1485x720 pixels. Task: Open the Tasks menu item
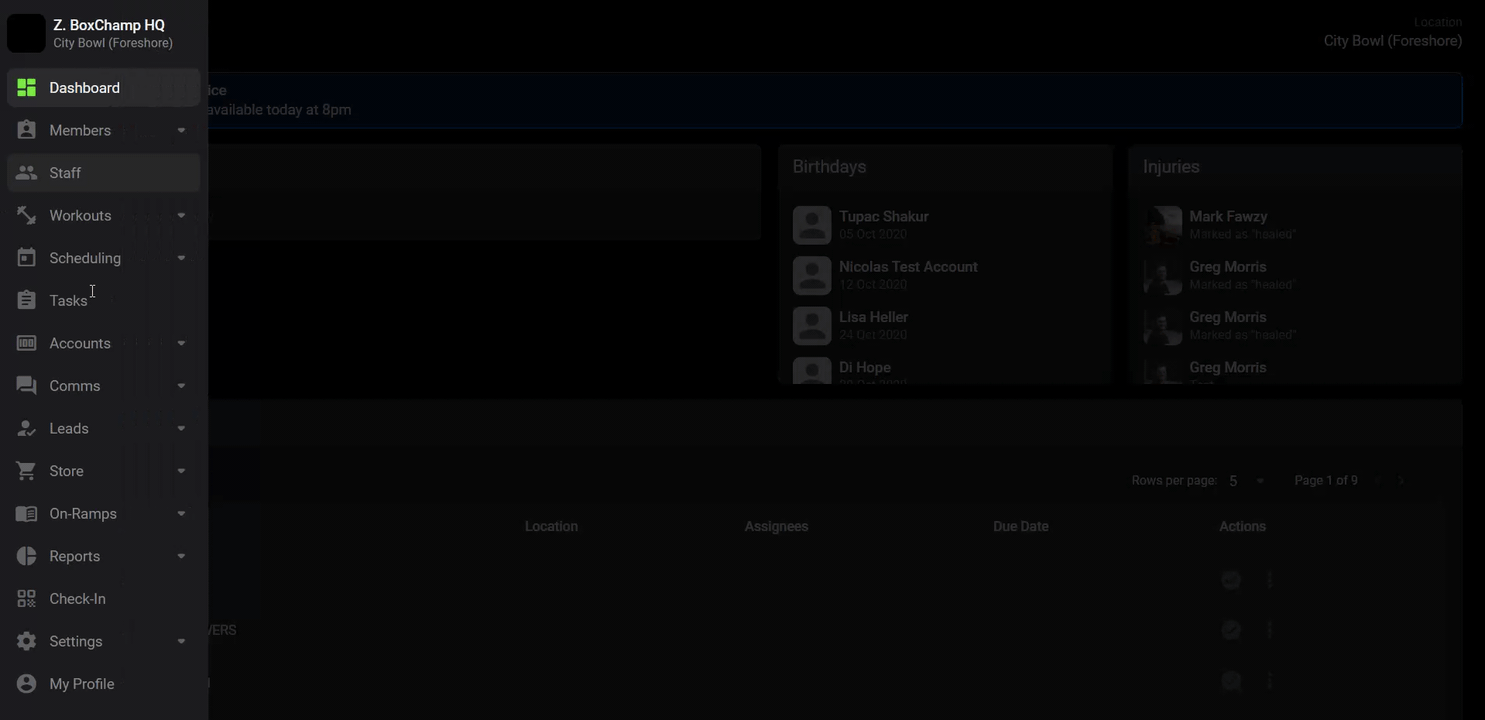pyautogui.click(x=104, y=300)
